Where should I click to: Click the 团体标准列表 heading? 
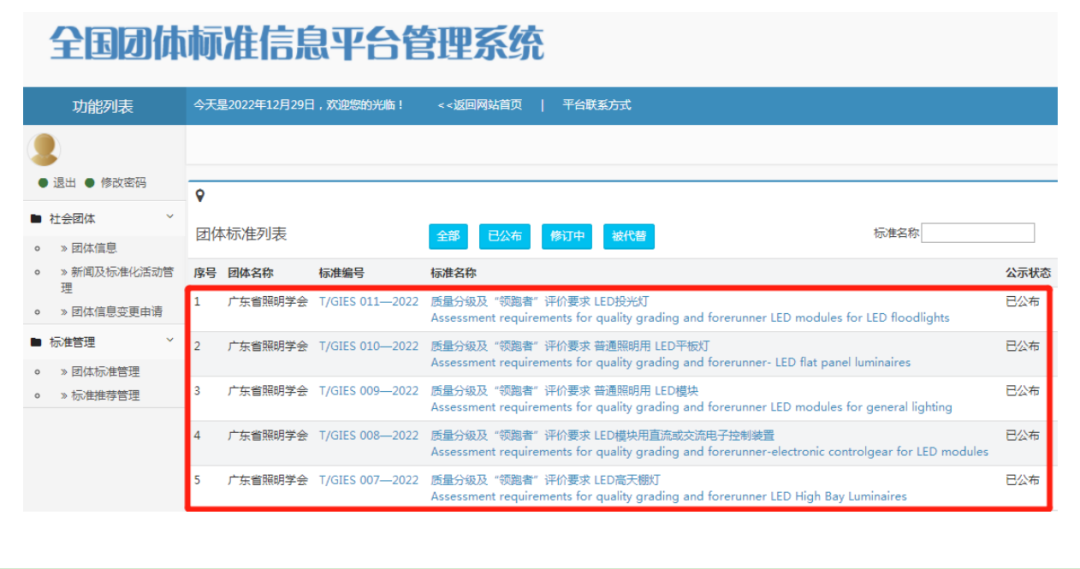click(x=241, y=234)
